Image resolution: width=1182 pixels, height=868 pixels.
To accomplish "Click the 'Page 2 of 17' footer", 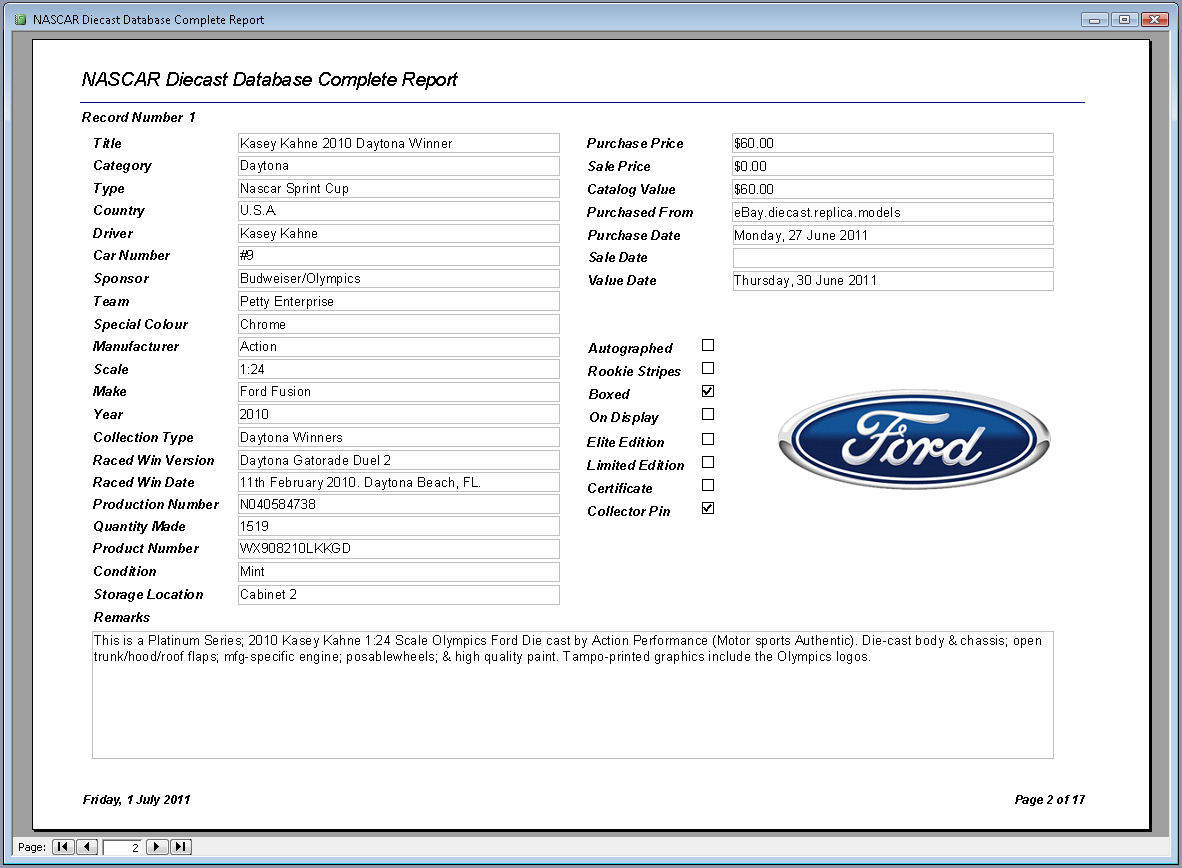I will 1049,799.
